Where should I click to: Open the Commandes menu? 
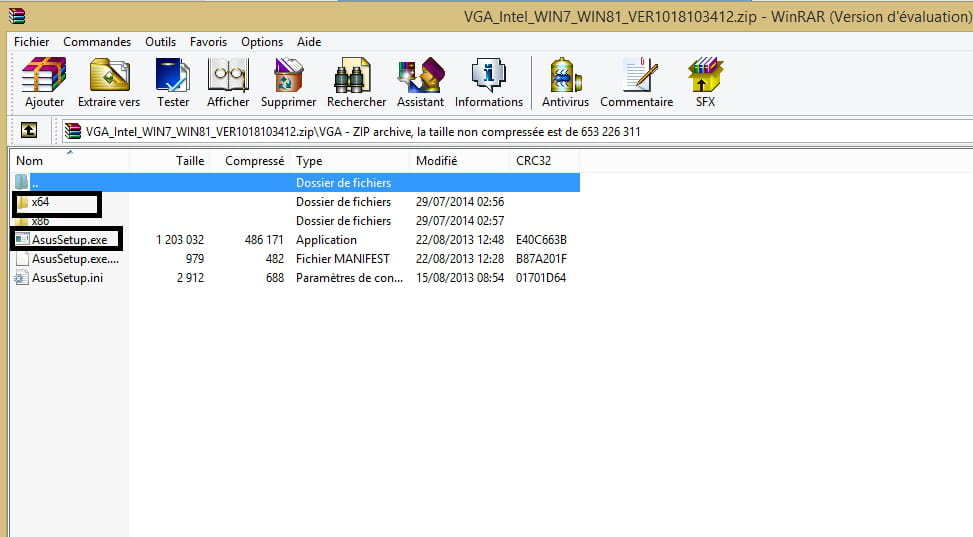click(x=97, y=42)
